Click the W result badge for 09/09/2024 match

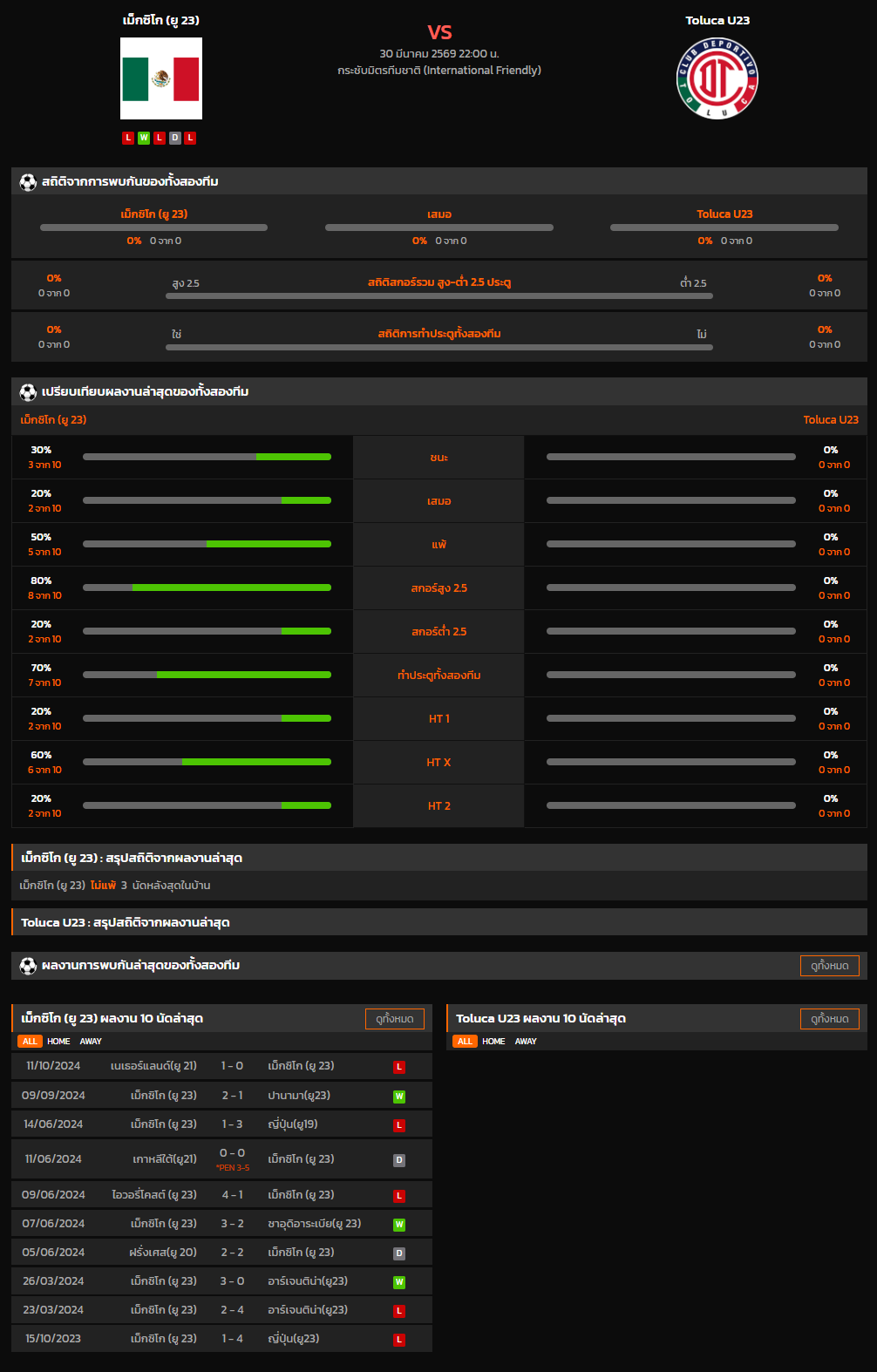(x=399, y=1097)
